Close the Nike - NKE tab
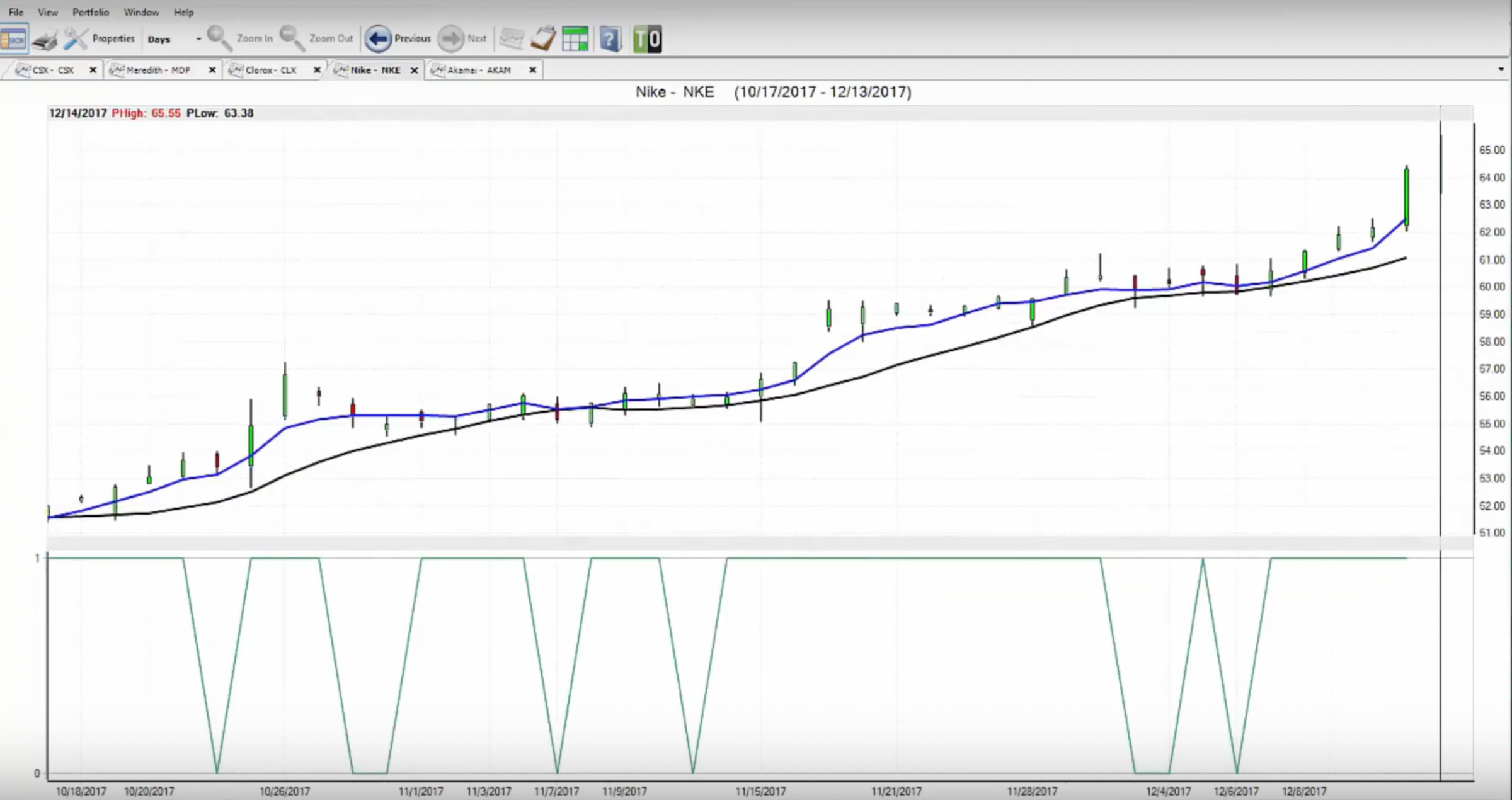The height and width of the screenshot is (800, 1512). click(414, 70)
